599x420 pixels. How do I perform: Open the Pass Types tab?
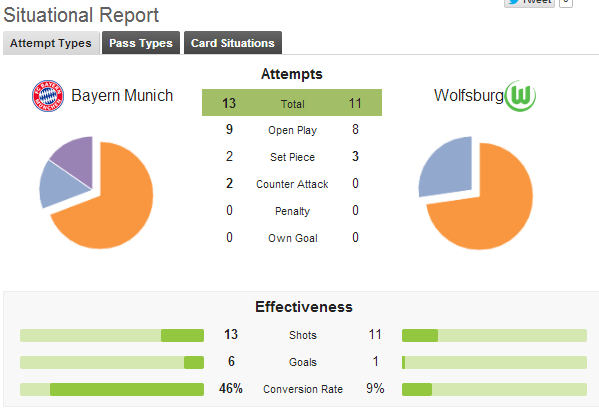141,43
